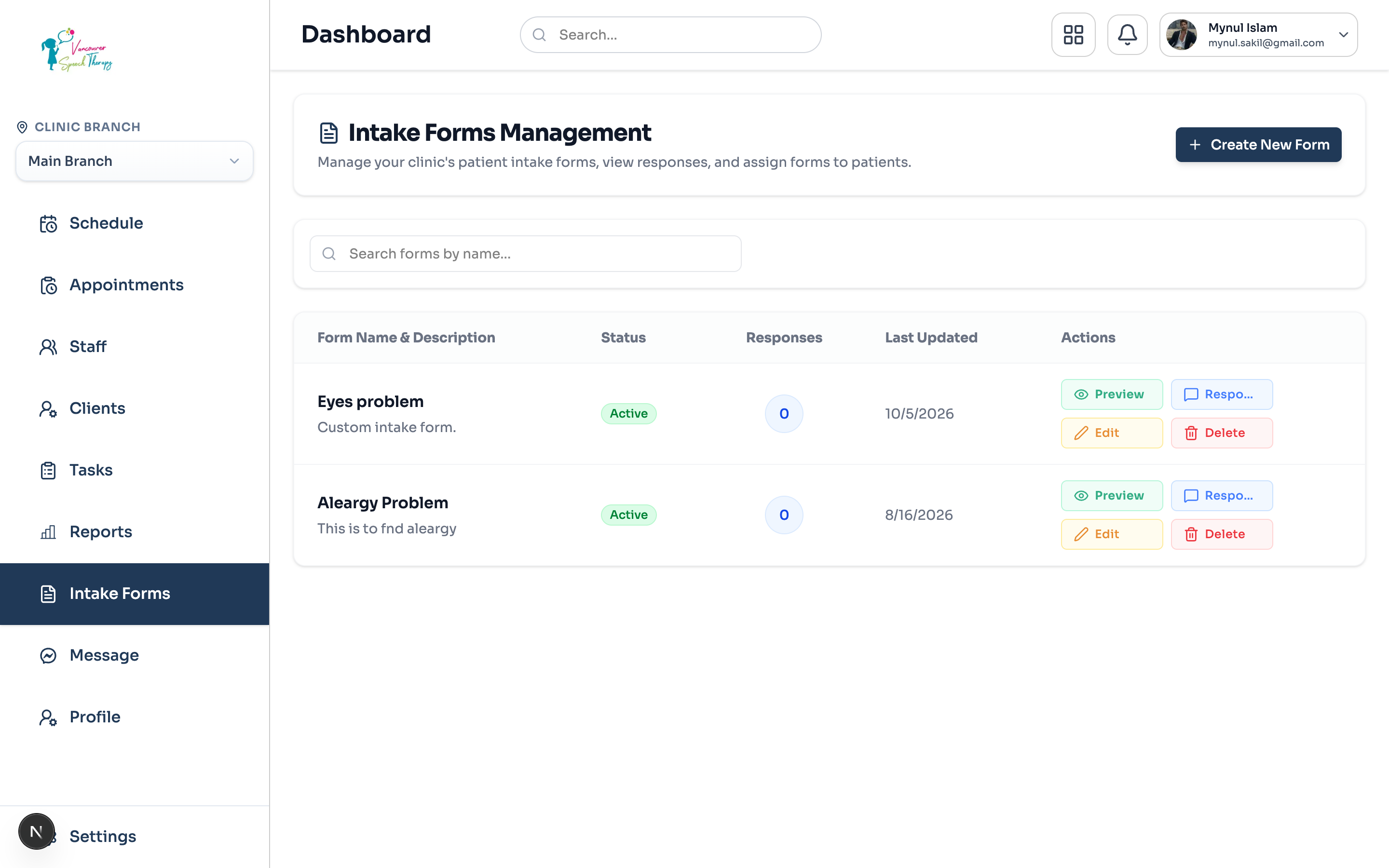1389x868 pixels.
Task: Focus the Search forms by name field
Action: click(525, 254)
